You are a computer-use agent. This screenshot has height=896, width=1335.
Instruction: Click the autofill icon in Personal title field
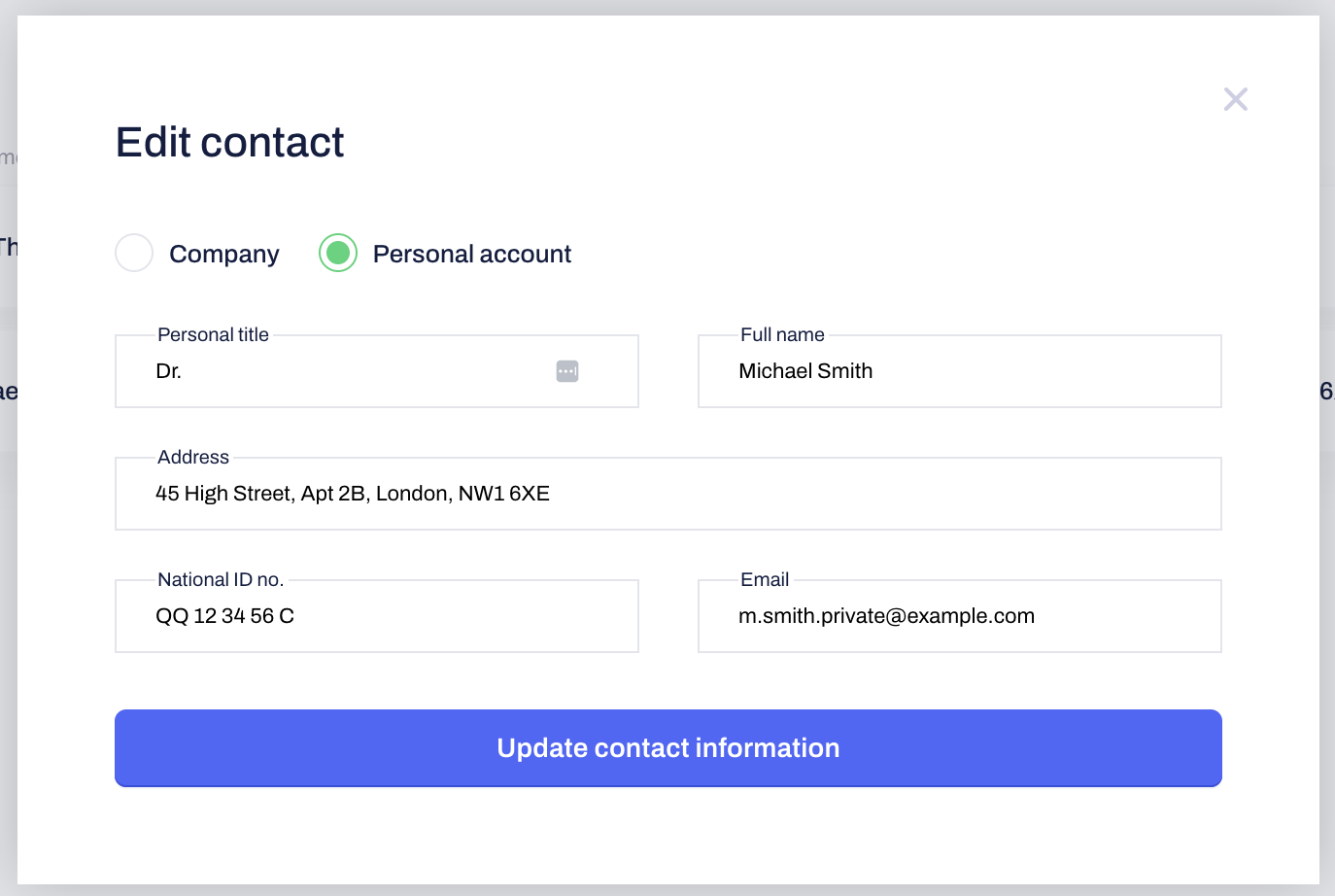click(567, 371)
